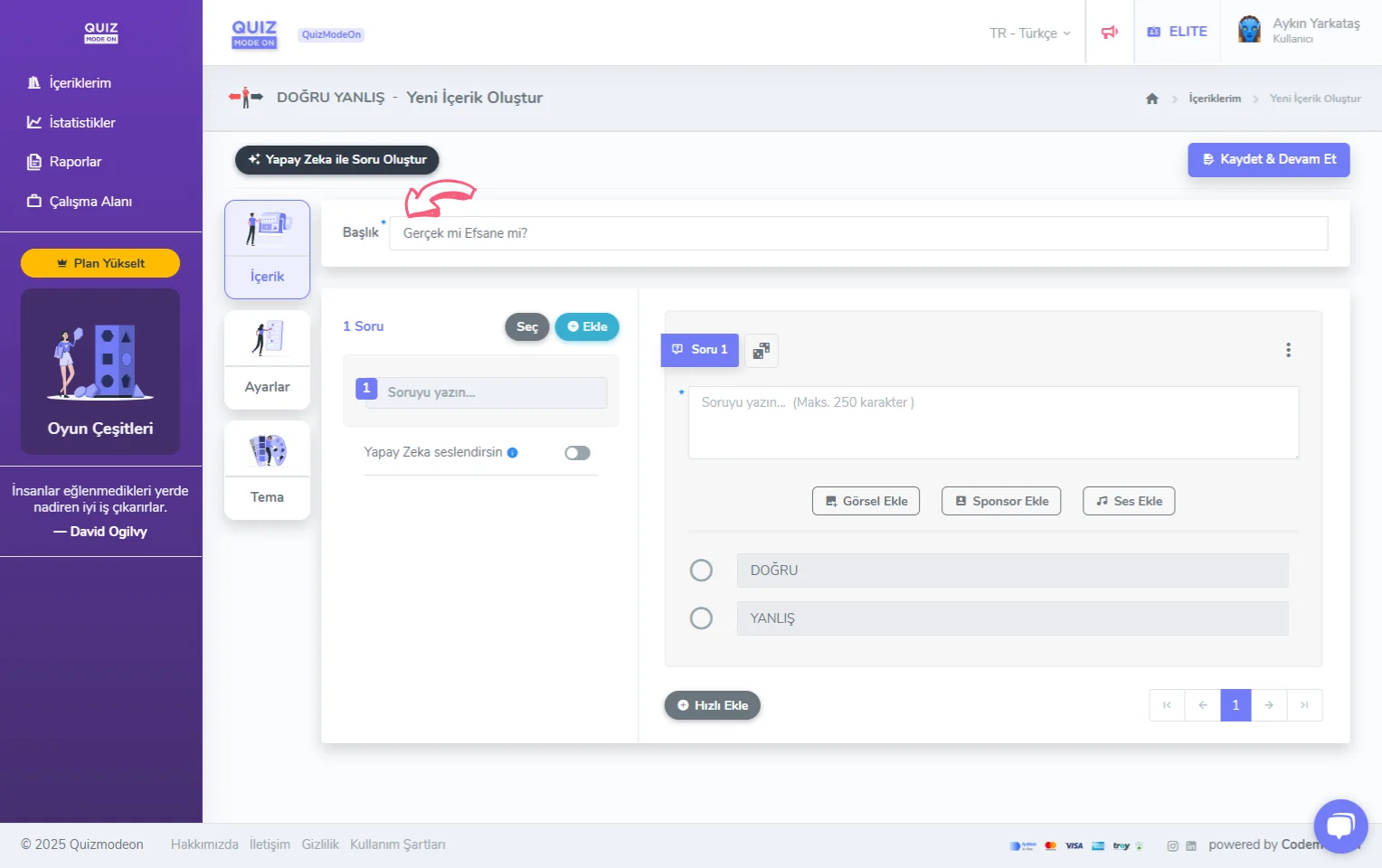Switch to the Tema tab
The height and width of the screenshot is (868, 1382).
[267, 470]
